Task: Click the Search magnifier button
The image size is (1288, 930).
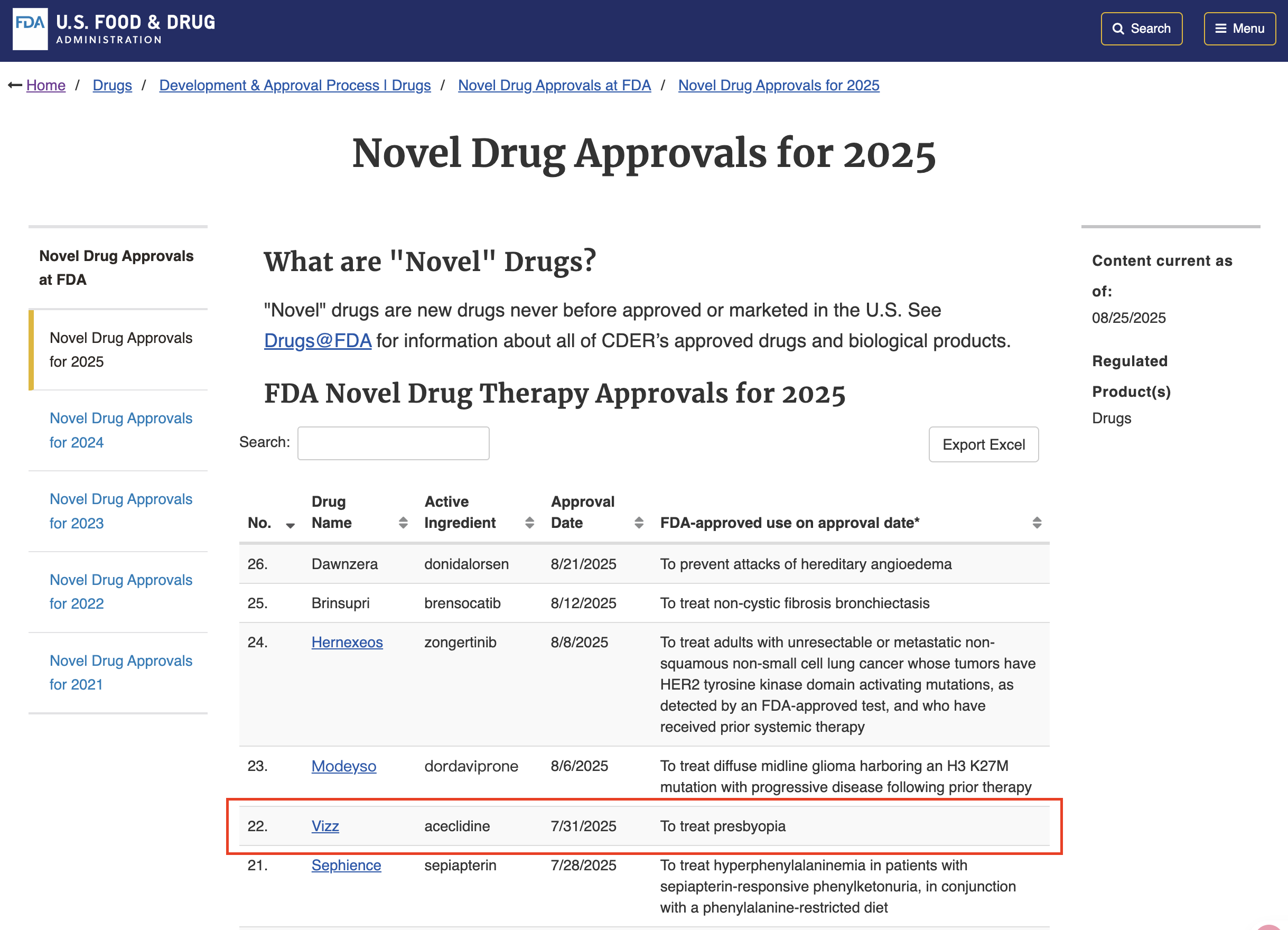Action: click(1141, 29)
